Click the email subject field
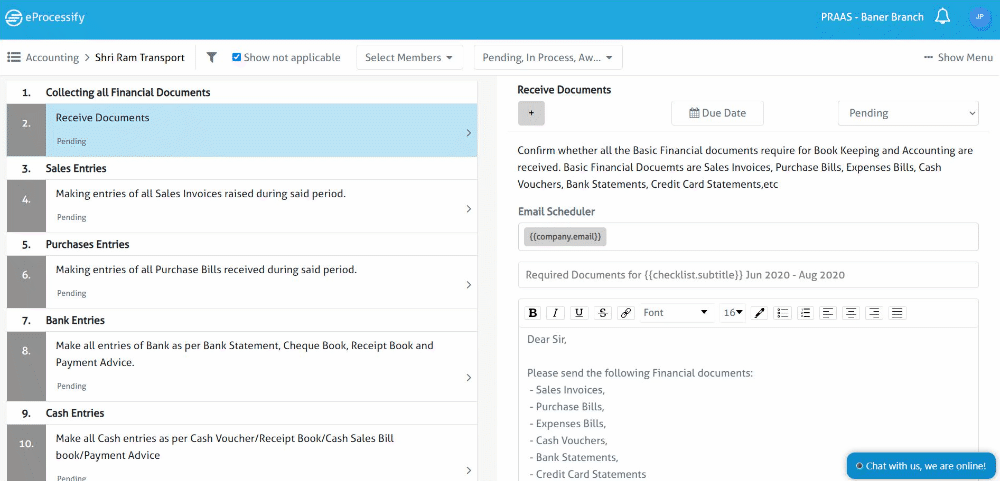The width and height of the screenshot is (1000, 481). pyautogui.click(x=748, y=275)
